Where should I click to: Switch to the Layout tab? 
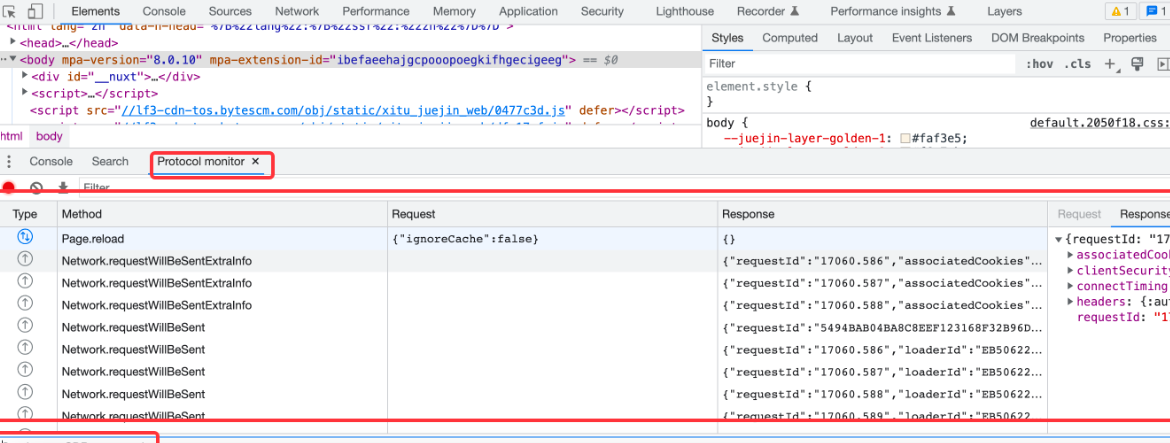[854, 38]
